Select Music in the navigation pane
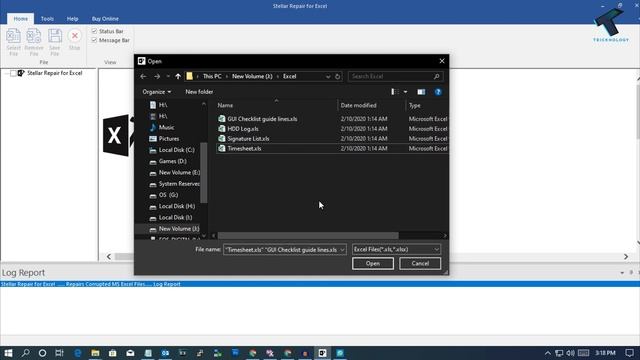Screen dimensions: 640x360 [x=167, y=127]
